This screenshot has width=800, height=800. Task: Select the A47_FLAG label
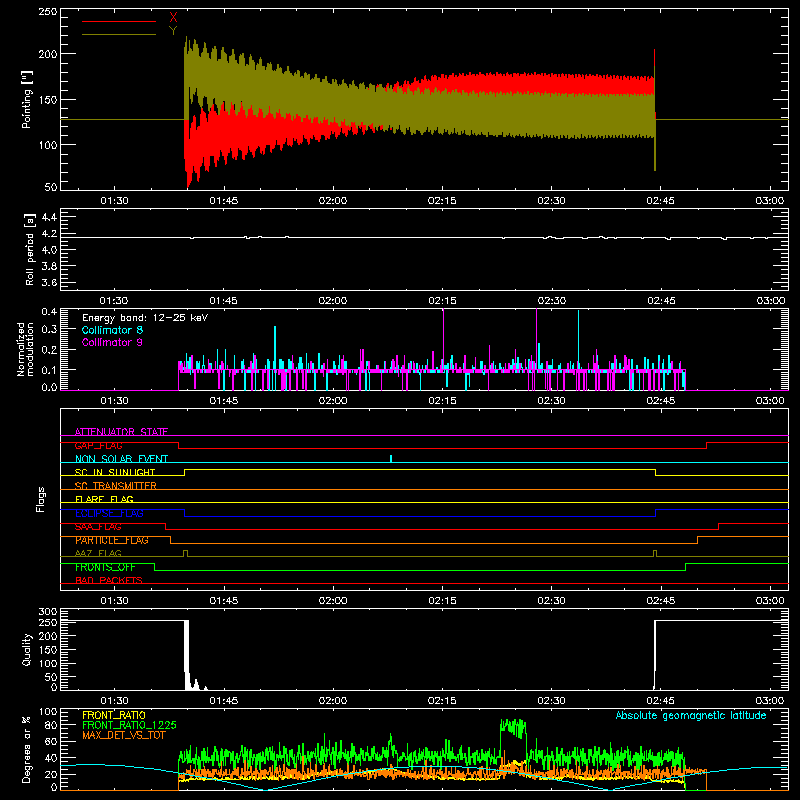(98, 553)
